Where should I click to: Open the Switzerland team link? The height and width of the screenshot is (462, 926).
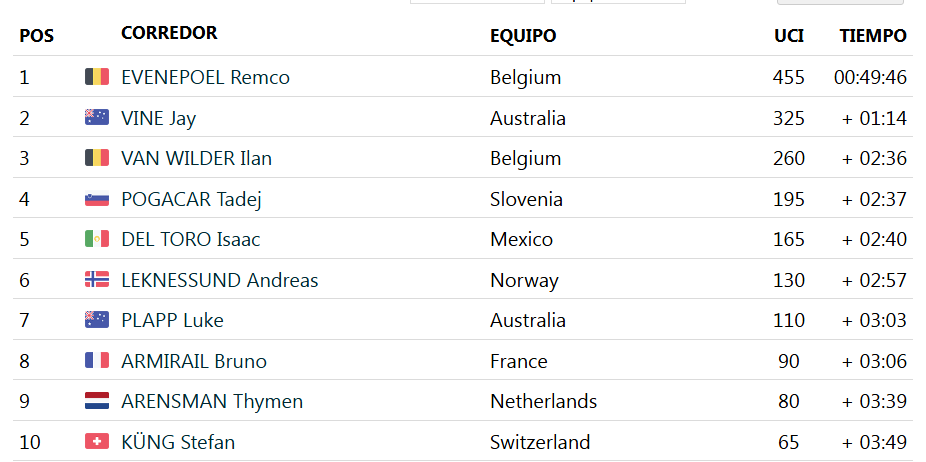[x=540, y=442]
